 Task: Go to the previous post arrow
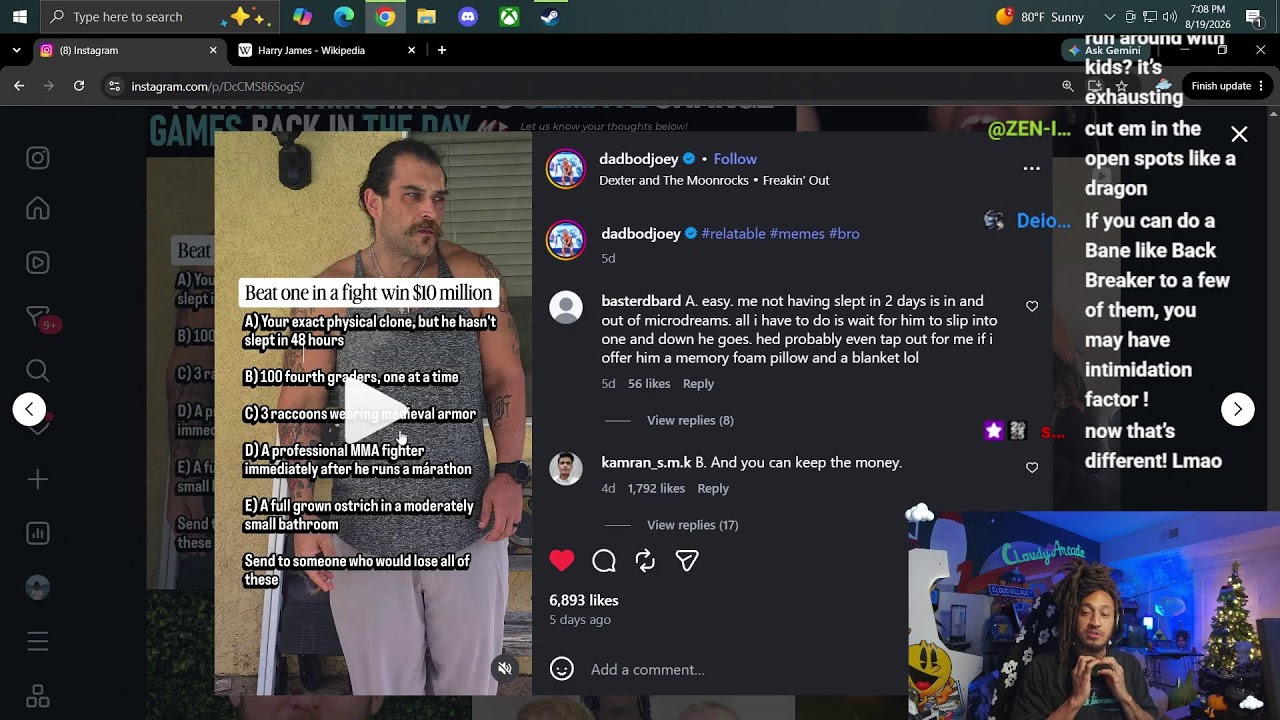pos(29,409)
